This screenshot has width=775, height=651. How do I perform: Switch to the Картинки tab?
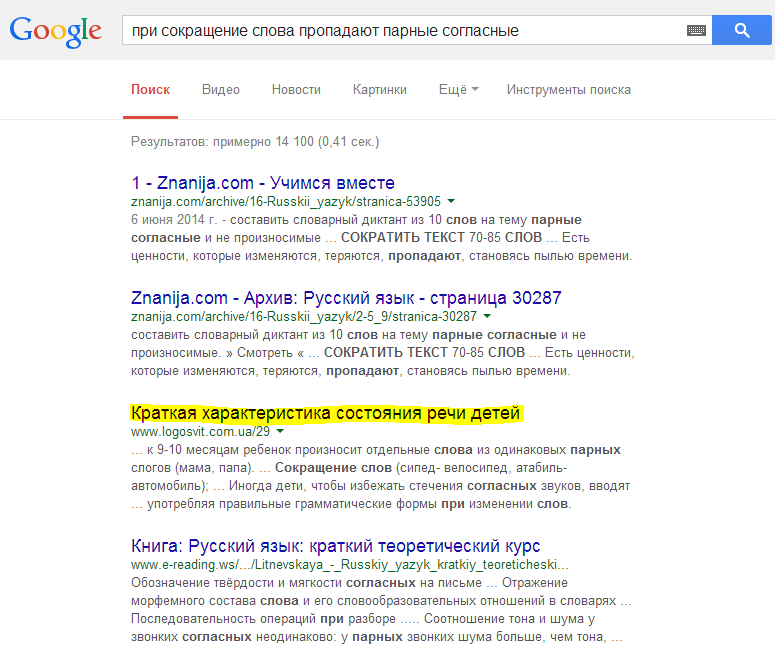pos(380,89)
